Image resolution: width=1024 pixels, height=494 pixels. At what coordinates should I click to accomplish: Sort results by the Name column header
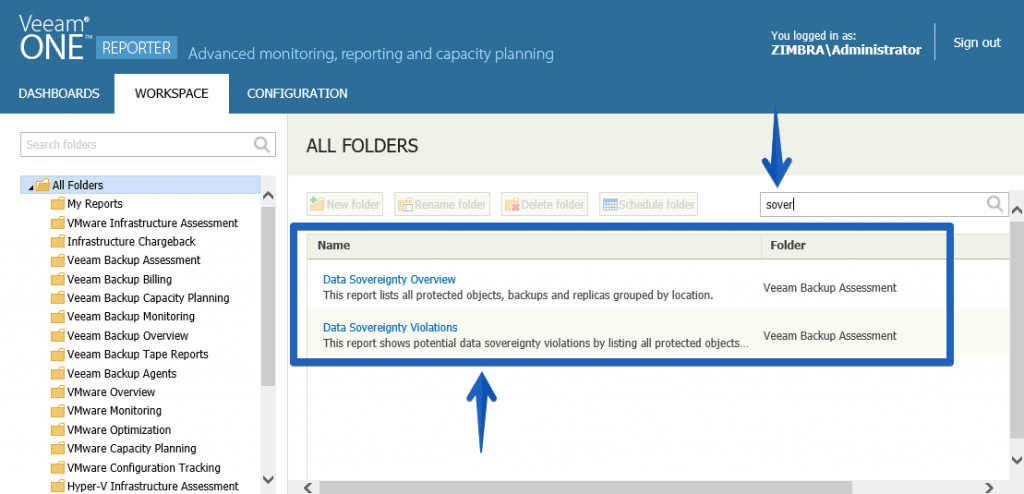coord(334,246)
